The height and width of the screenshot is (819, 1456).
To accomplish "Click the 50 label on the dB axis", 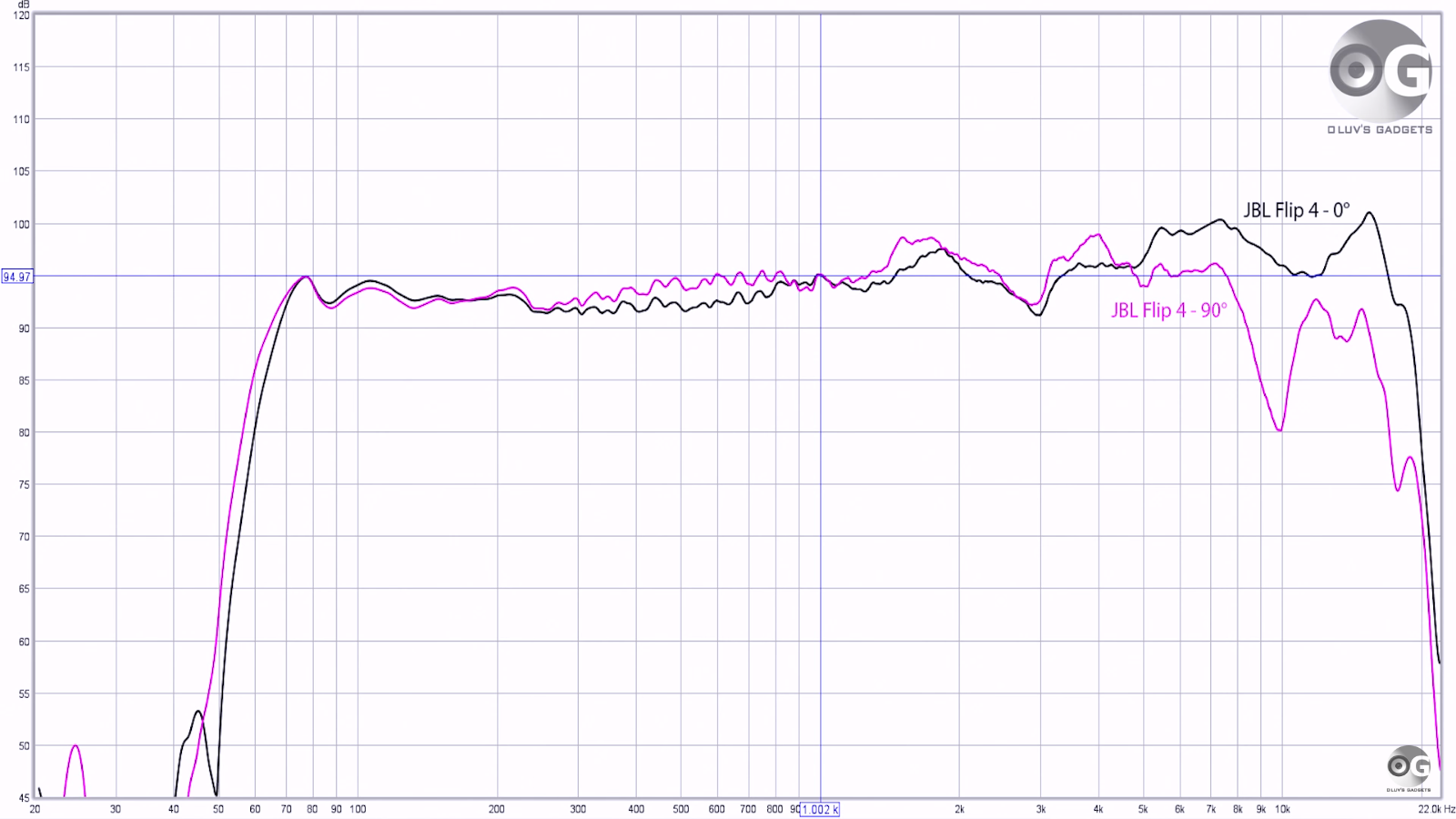I will [25, 745].
